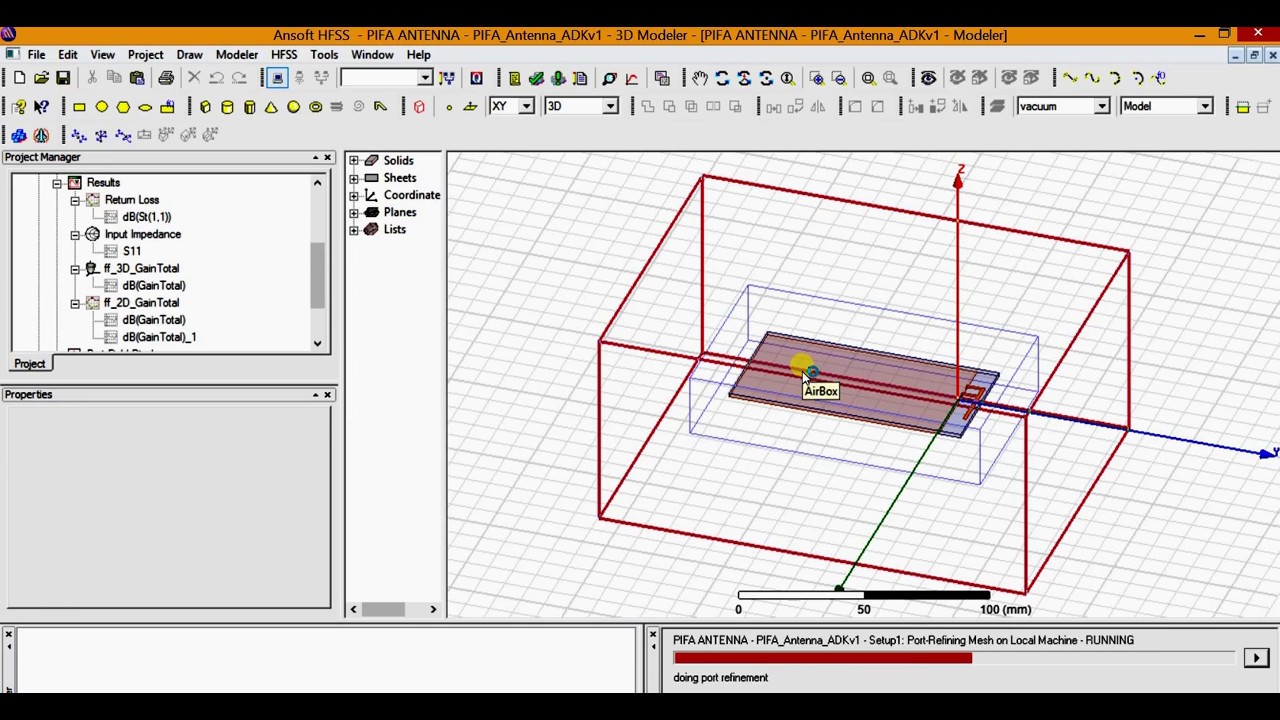
Task: Switch to the Project tab
Action: click(x=29, y=364)
